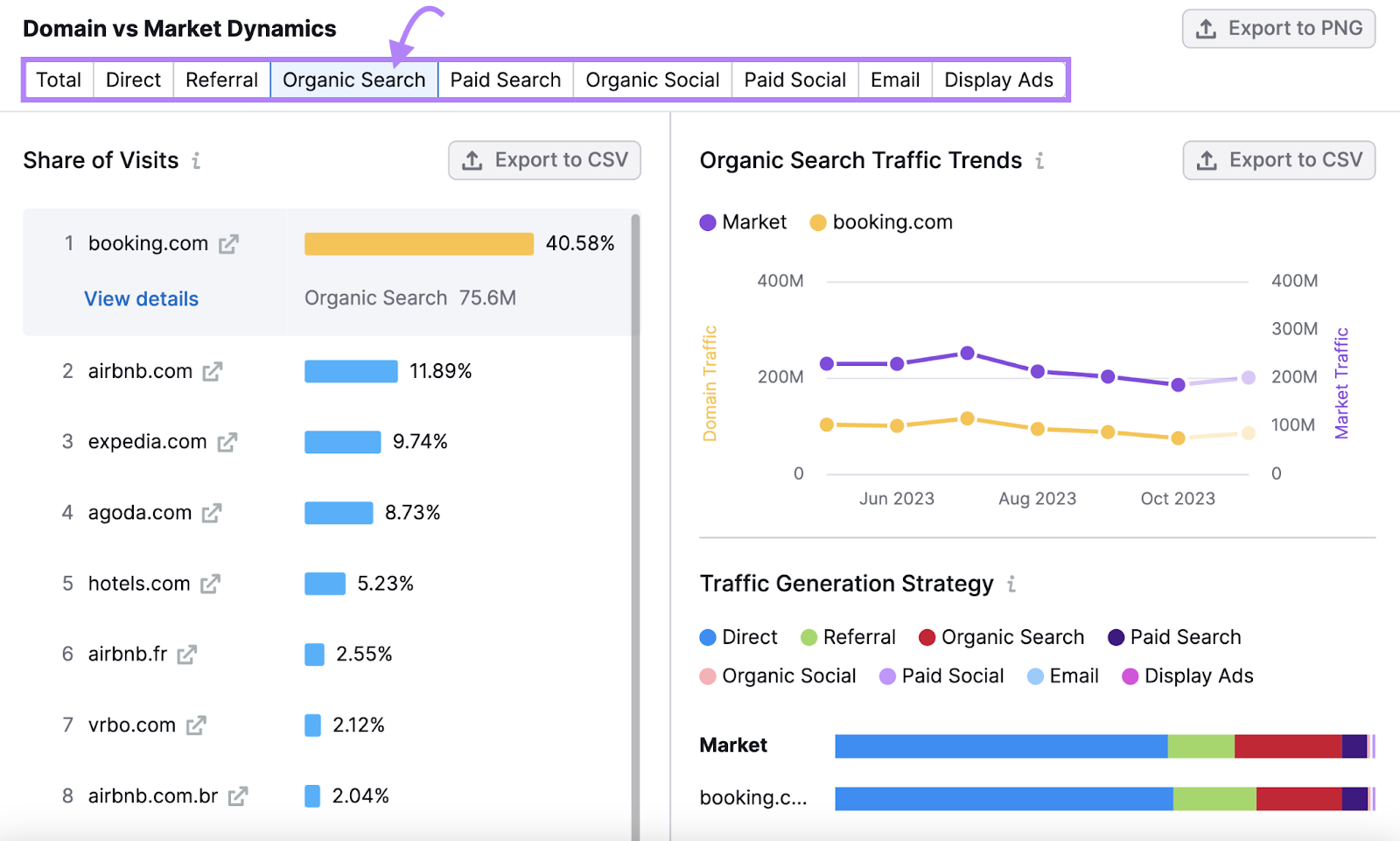This screenshot has width=1400, height=841.
Task: Show info for Organic Search Traffic Trends
Action: click(1039, 161)
